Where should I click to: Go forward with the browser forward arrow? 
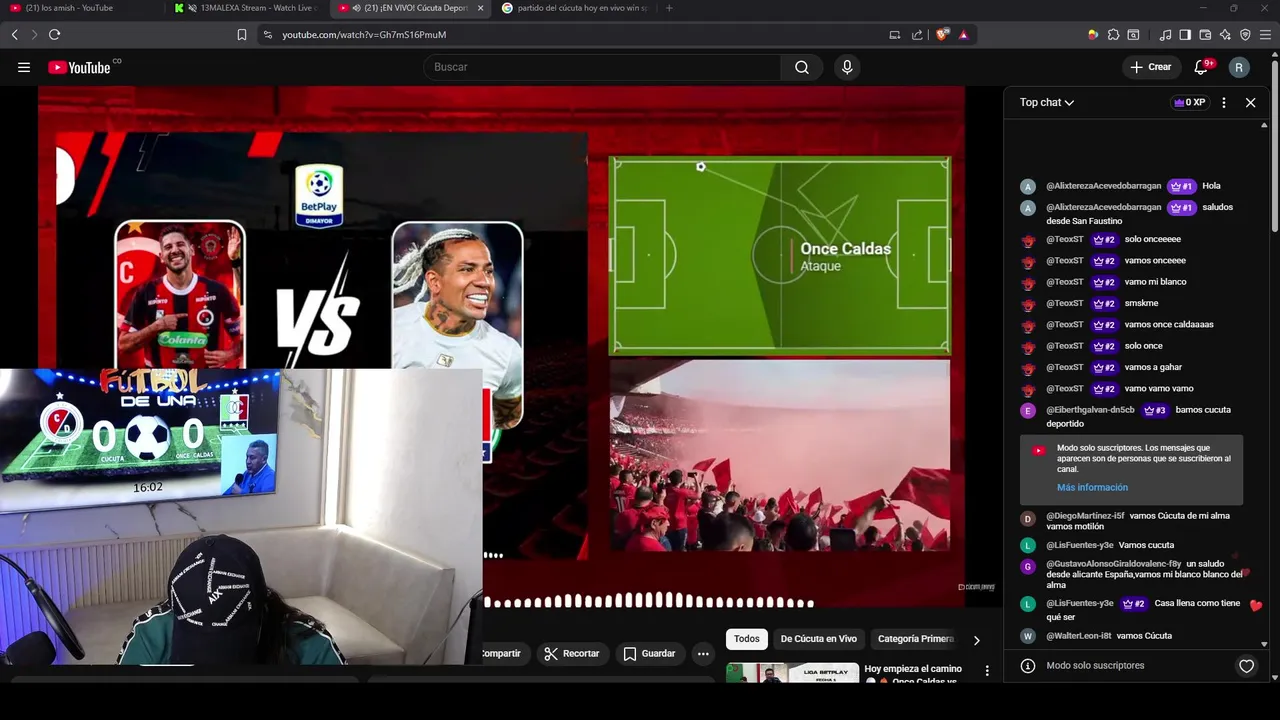(34, 34)
